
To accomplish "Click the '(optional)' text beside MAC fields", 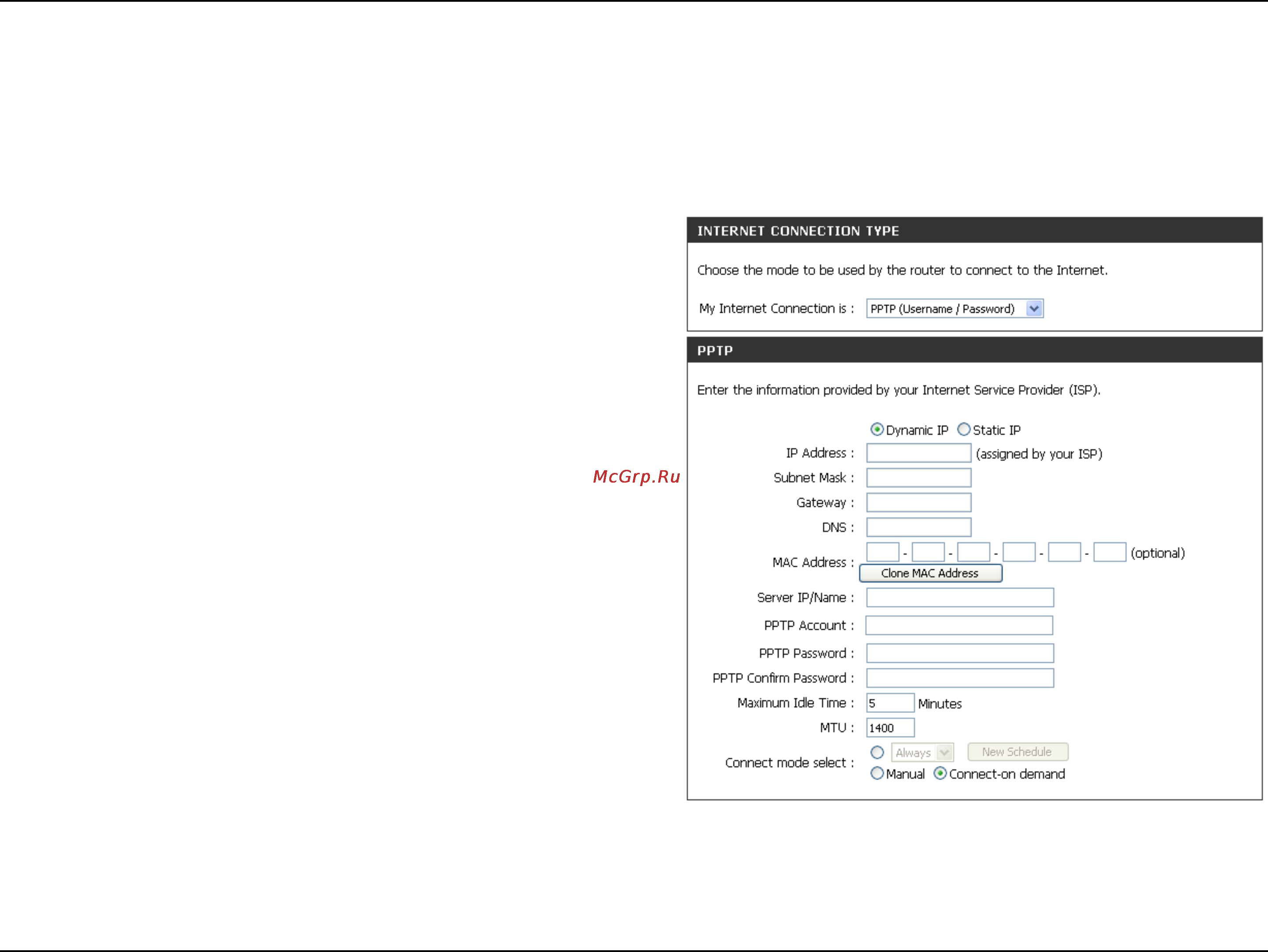I will click(x=1157, y=553).
